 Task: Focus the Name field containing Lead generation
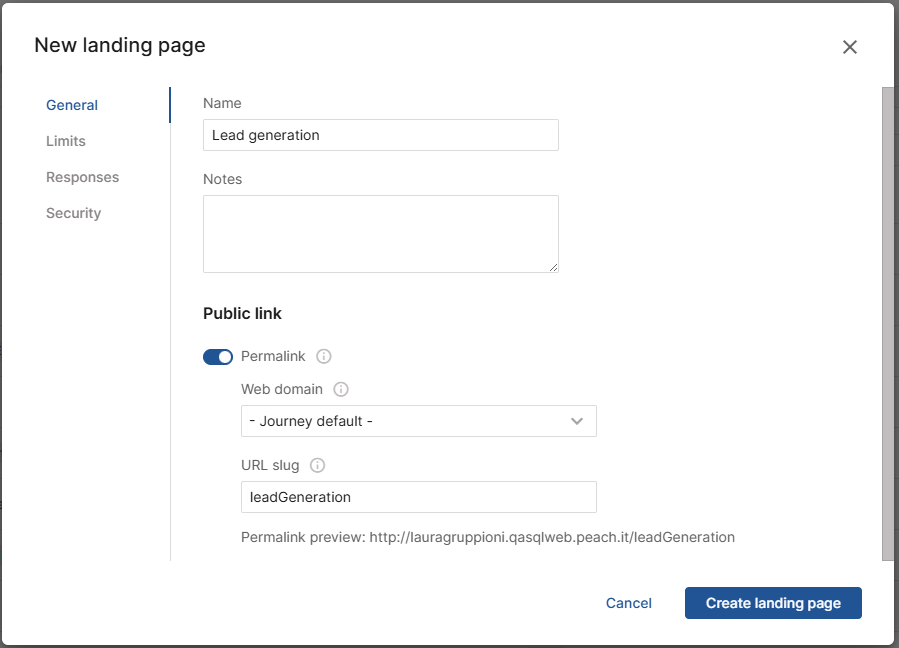(380, 135)
